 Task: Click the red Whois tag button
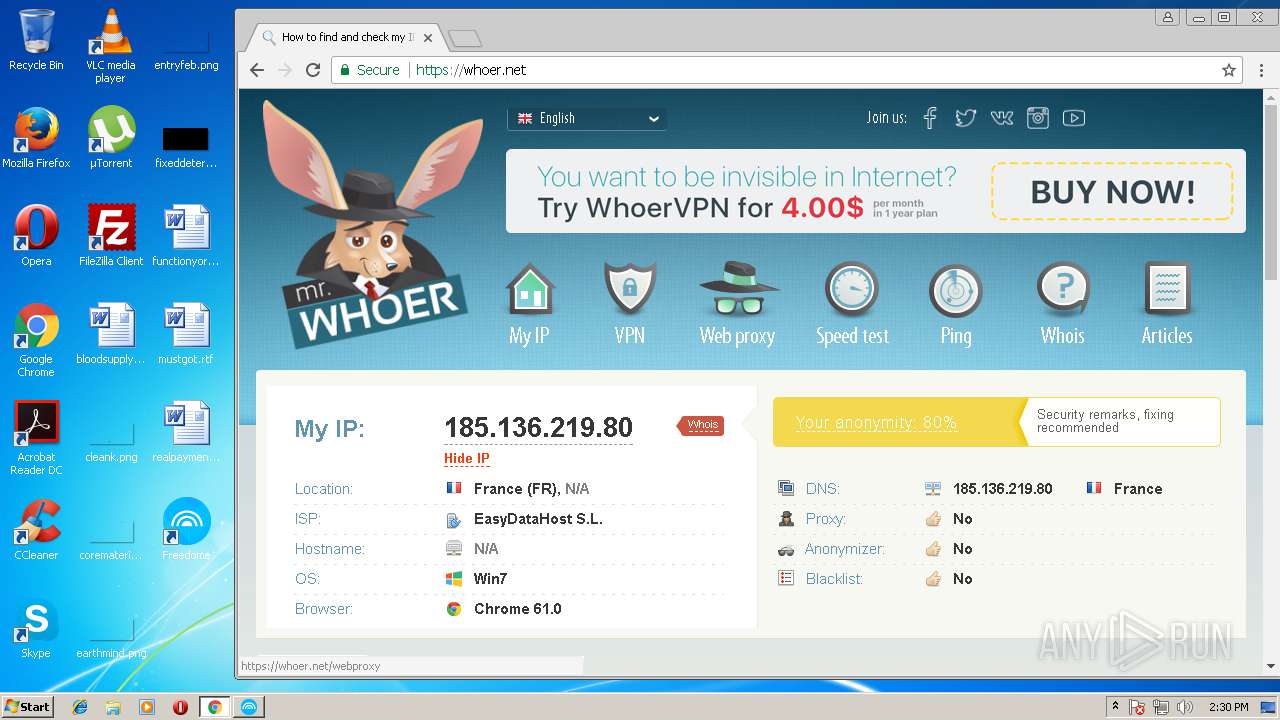(x=701, y=425)
